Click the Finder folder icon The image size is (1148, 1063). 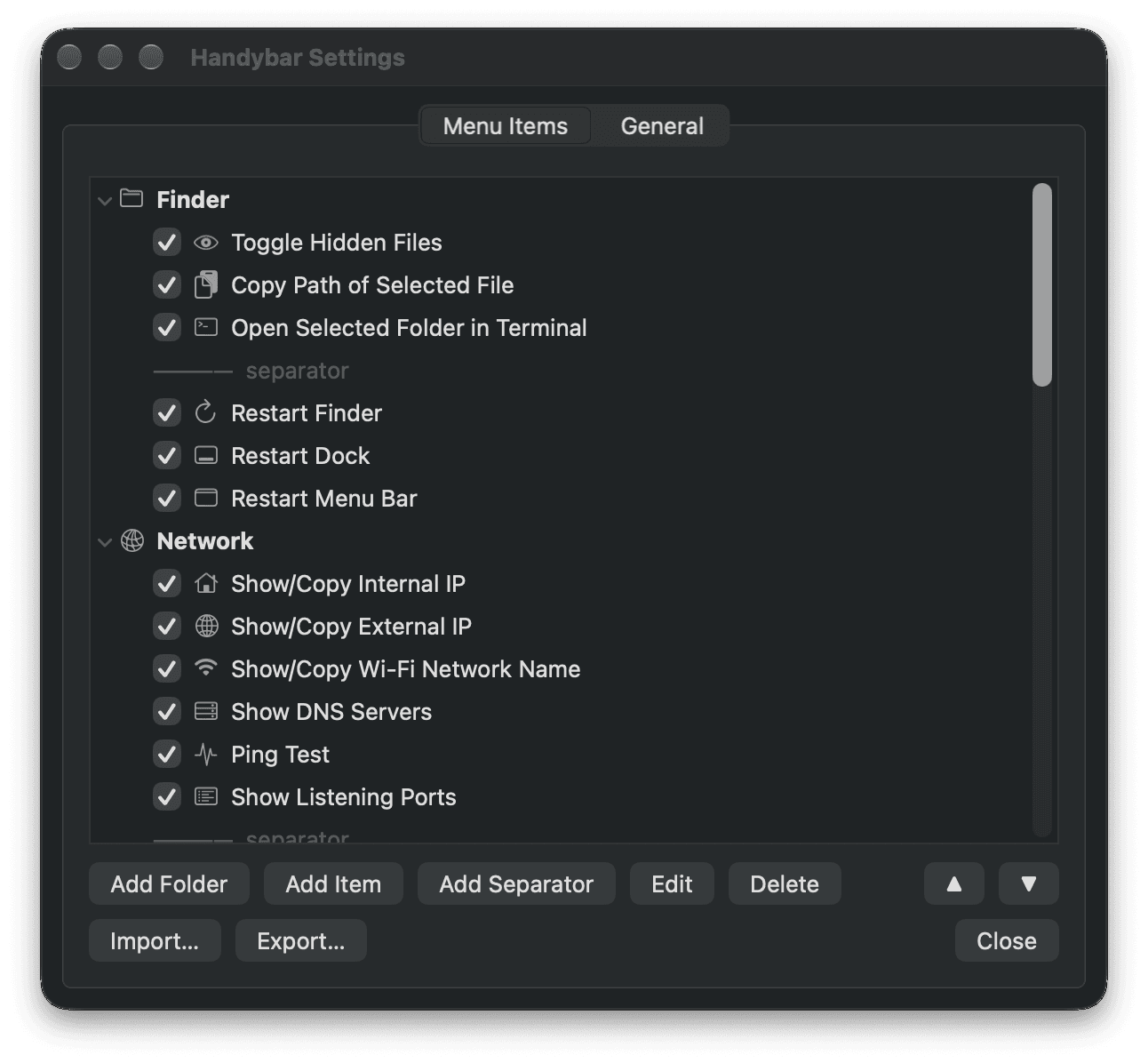click(132, 198)
